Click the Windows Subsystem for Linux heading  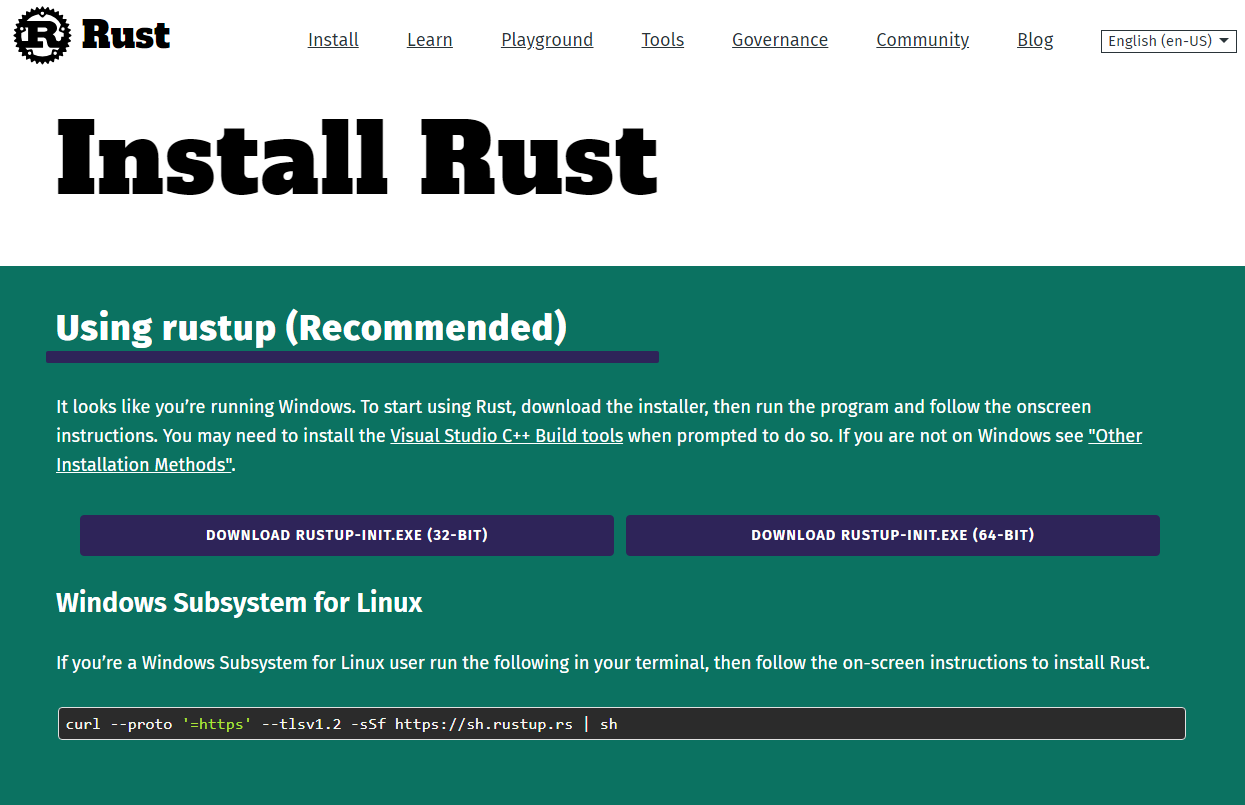click(239, 603)
